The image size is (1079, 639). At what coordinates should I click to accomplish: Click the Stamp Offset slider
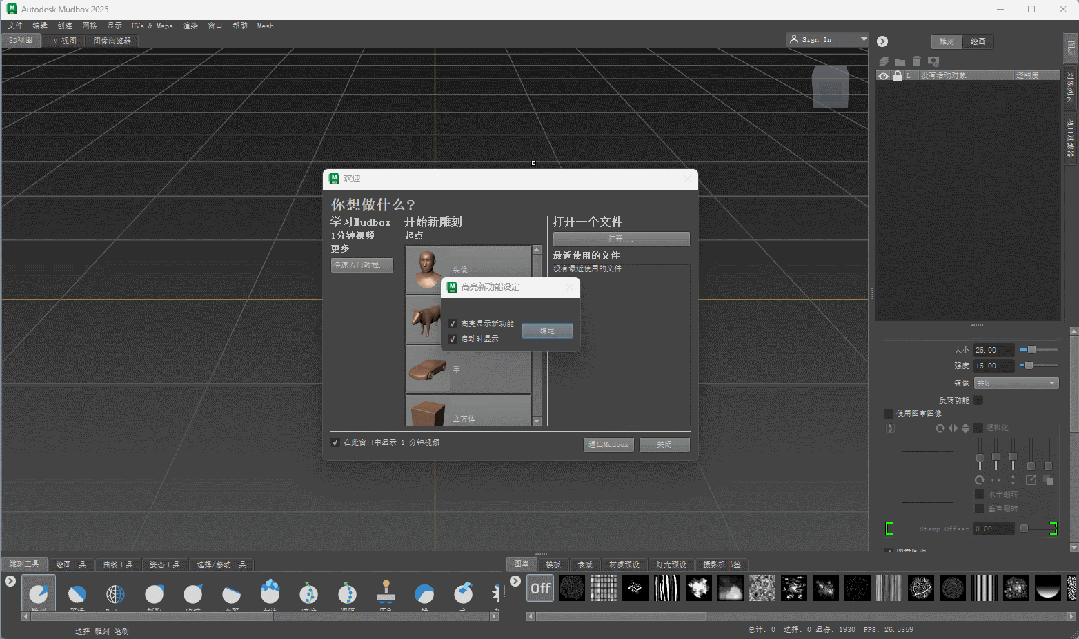click(1037, 528)
